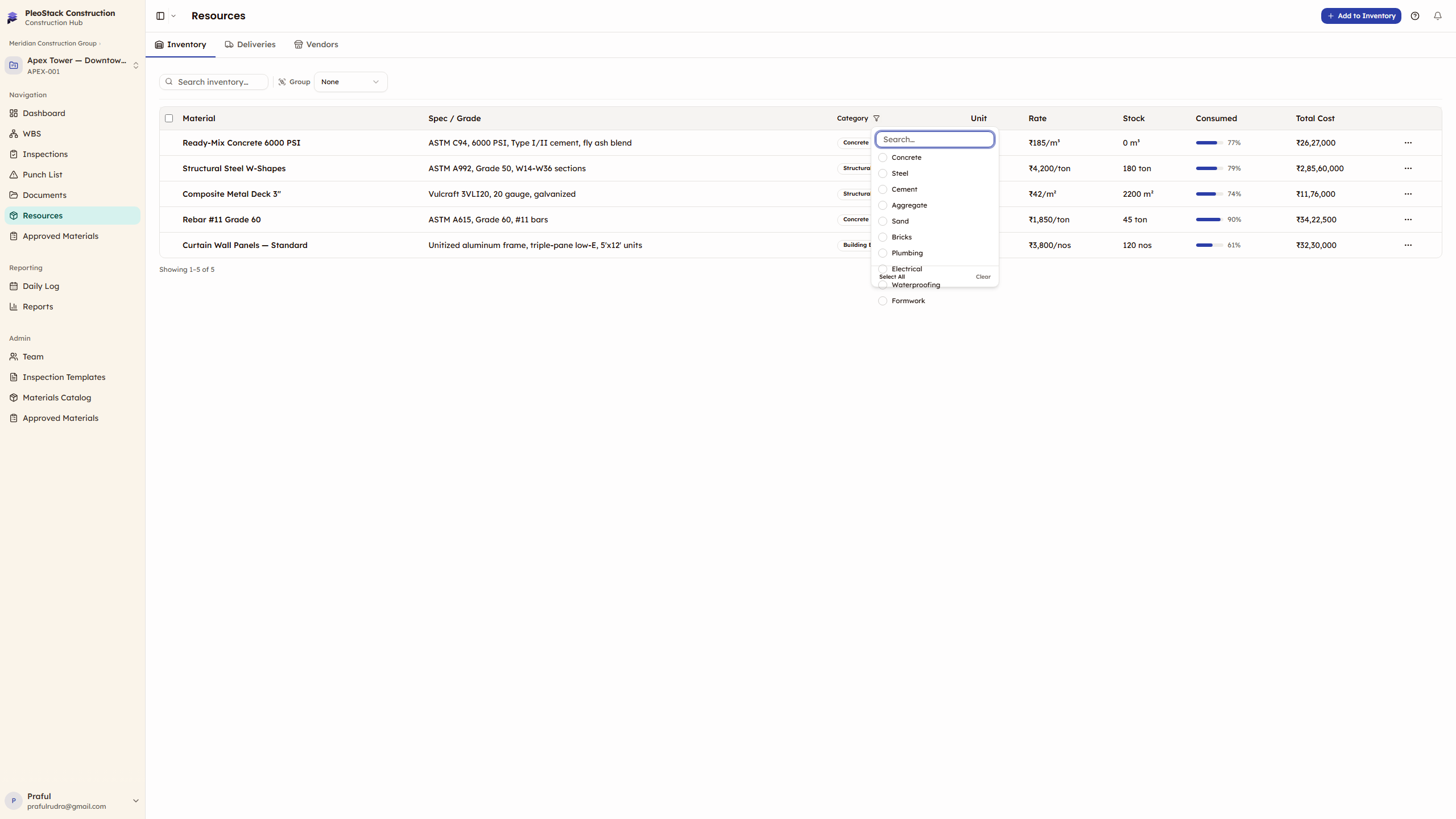Click the Resources box icon
Screen dimensions: 1456x819
click(x=14, y=216)
